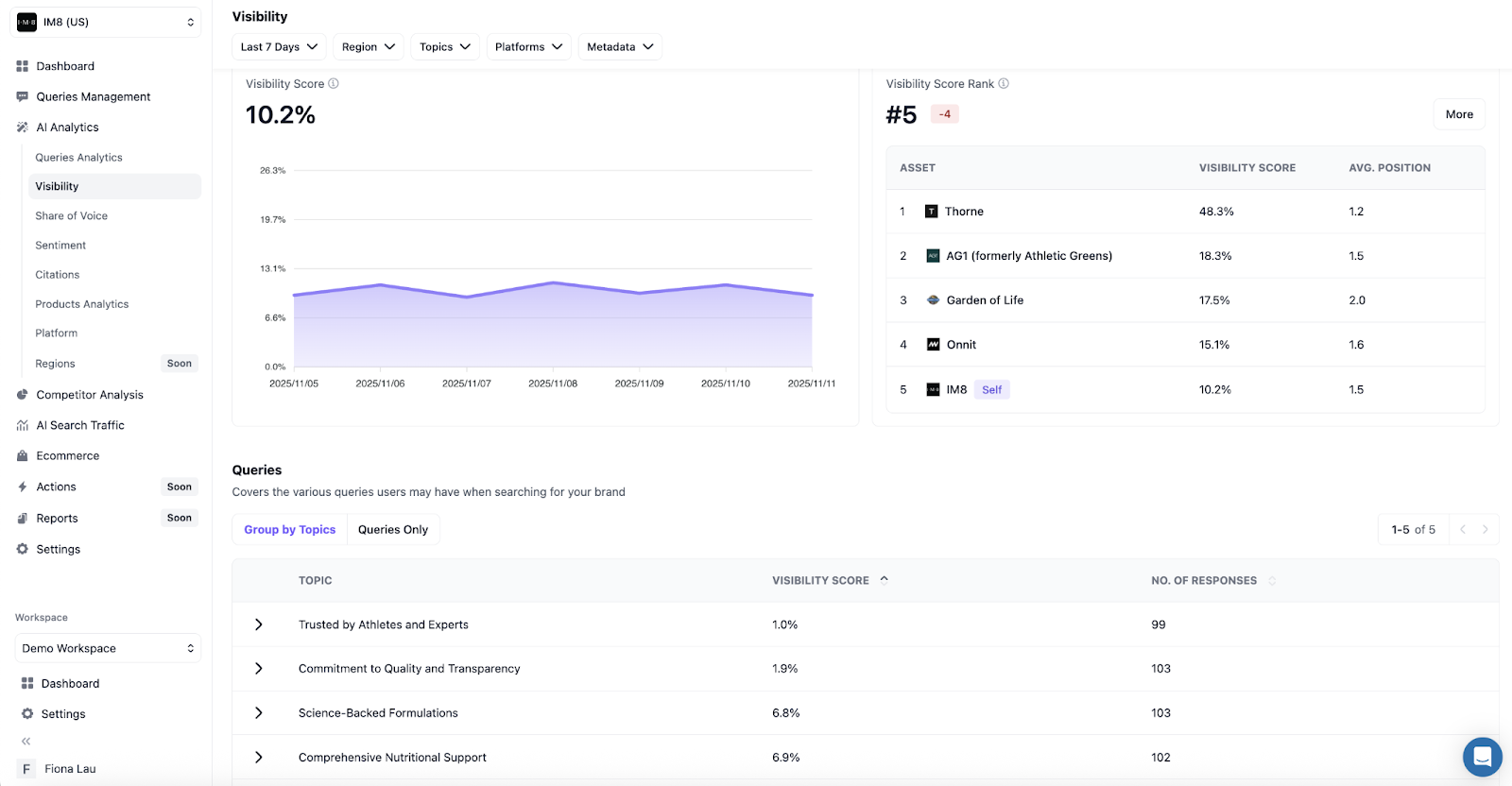Click the Competitor Analysis pie icon
Screen dimensions: 1512x786
[x=23, y=395]
